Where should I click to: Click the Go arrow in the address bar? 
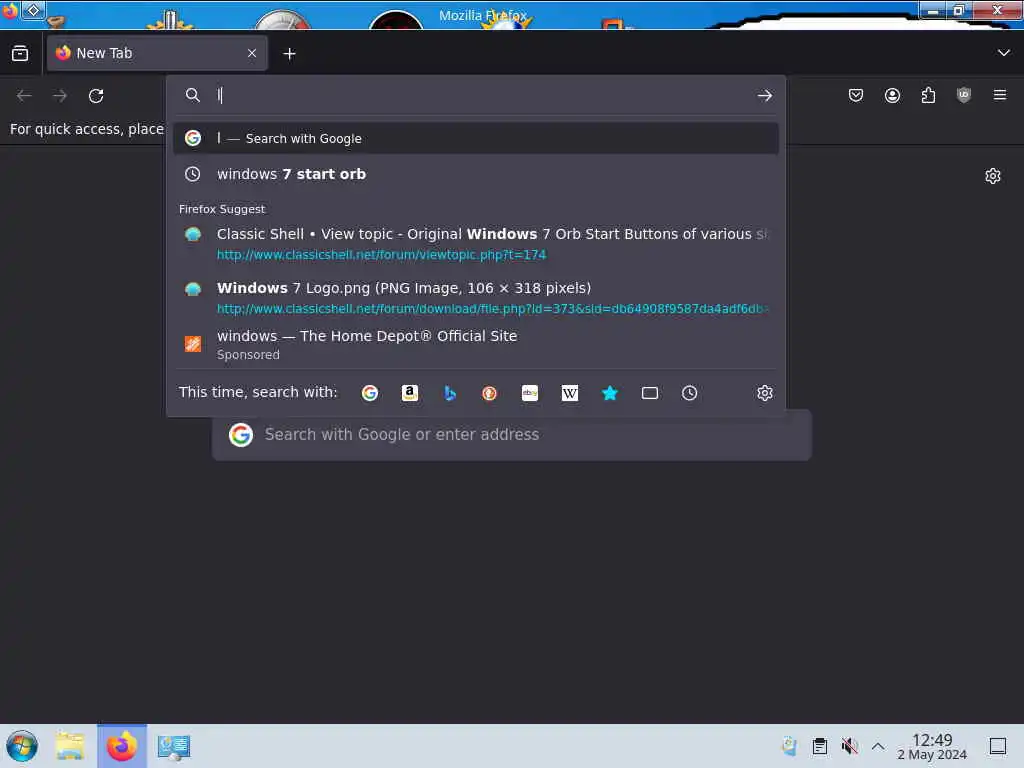[765, 95]
